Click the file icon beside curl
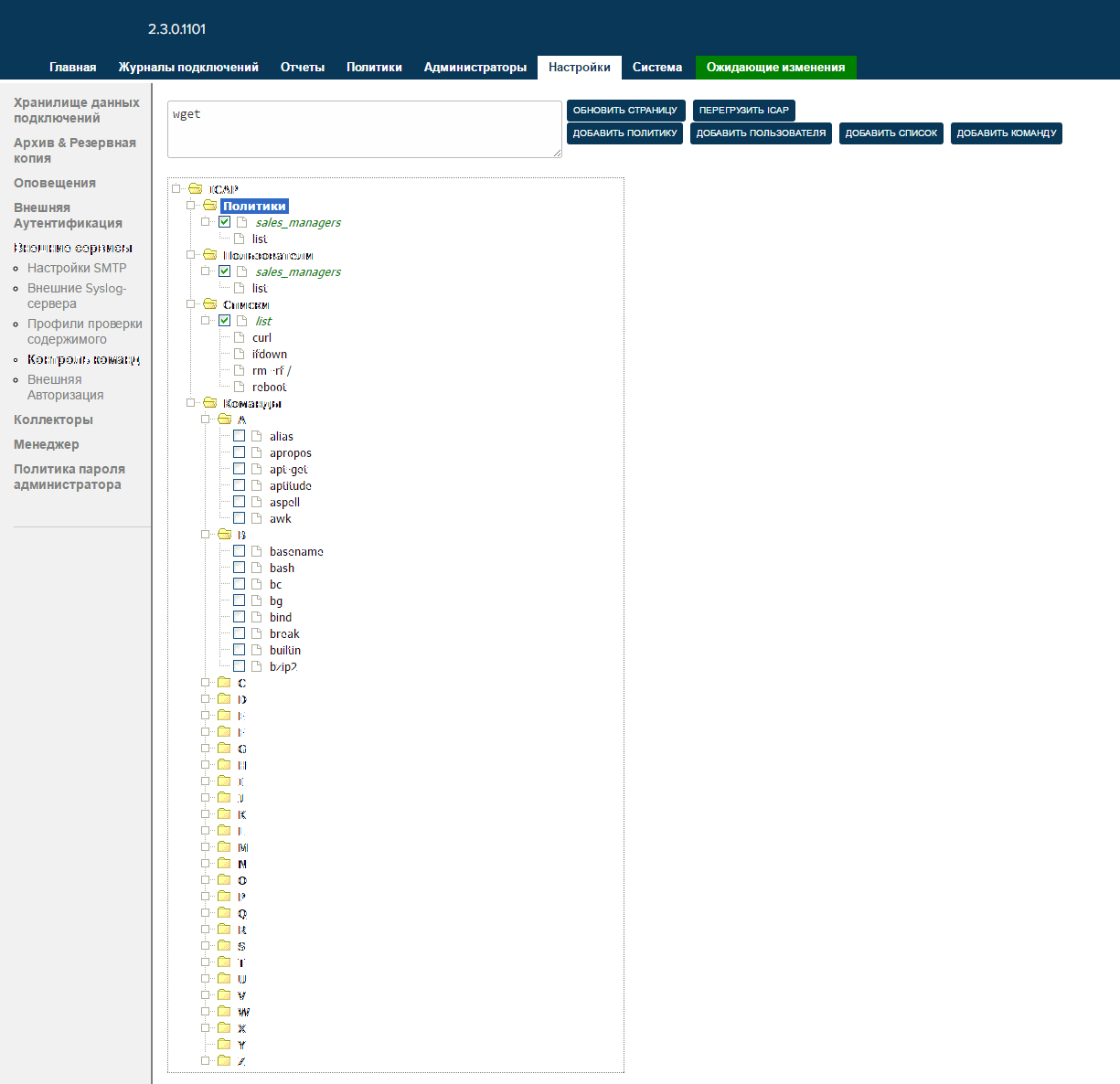 click(240, 338)
